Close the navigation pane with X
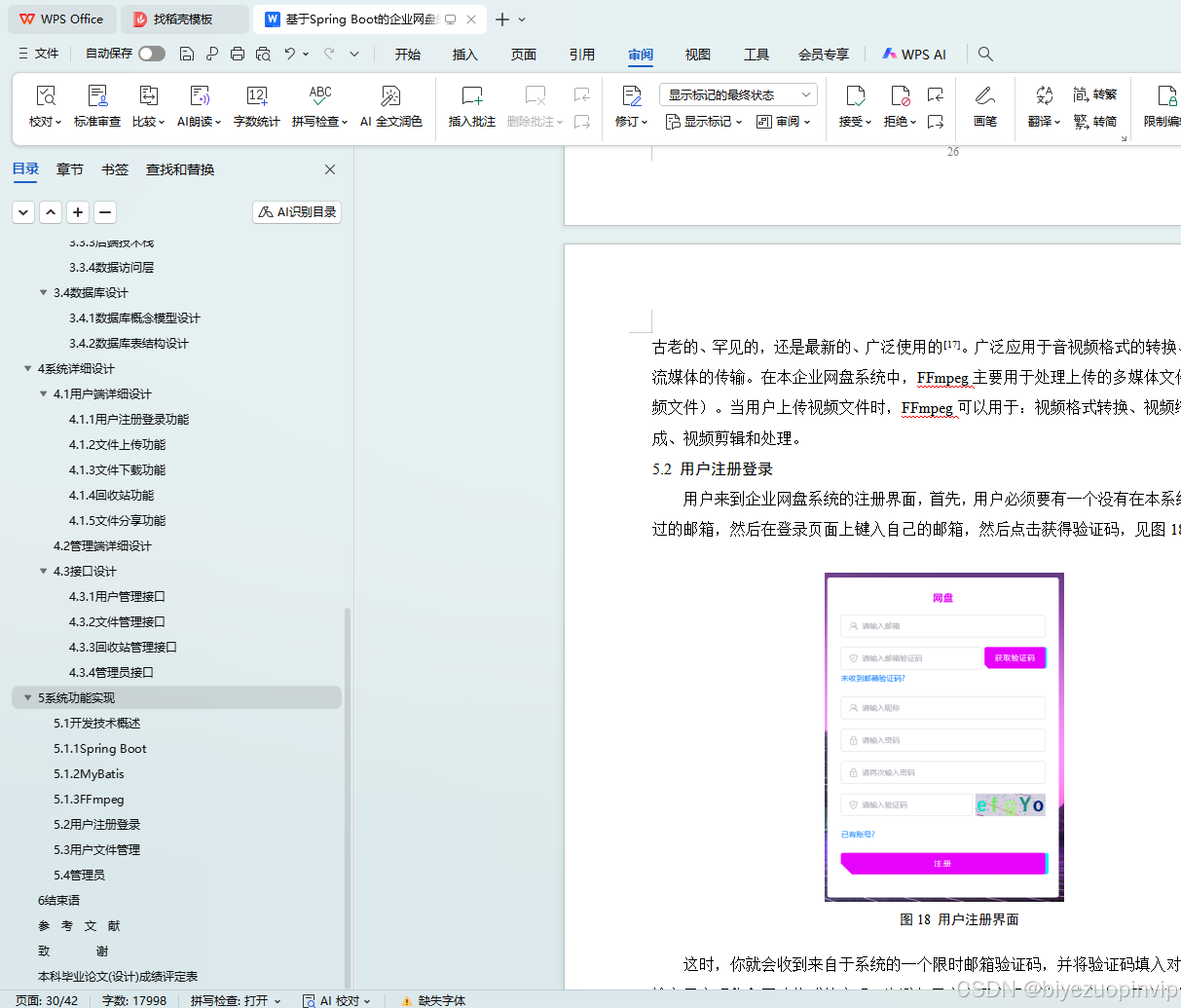The image size is (1181, 1008). click(x=330, y=169)
